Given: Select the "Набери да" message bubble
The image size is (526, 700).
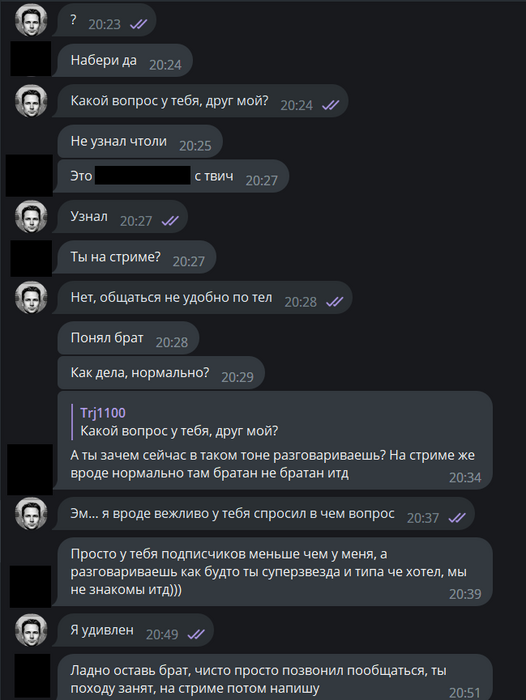Looking at the screenshot, I should point(125,61).
